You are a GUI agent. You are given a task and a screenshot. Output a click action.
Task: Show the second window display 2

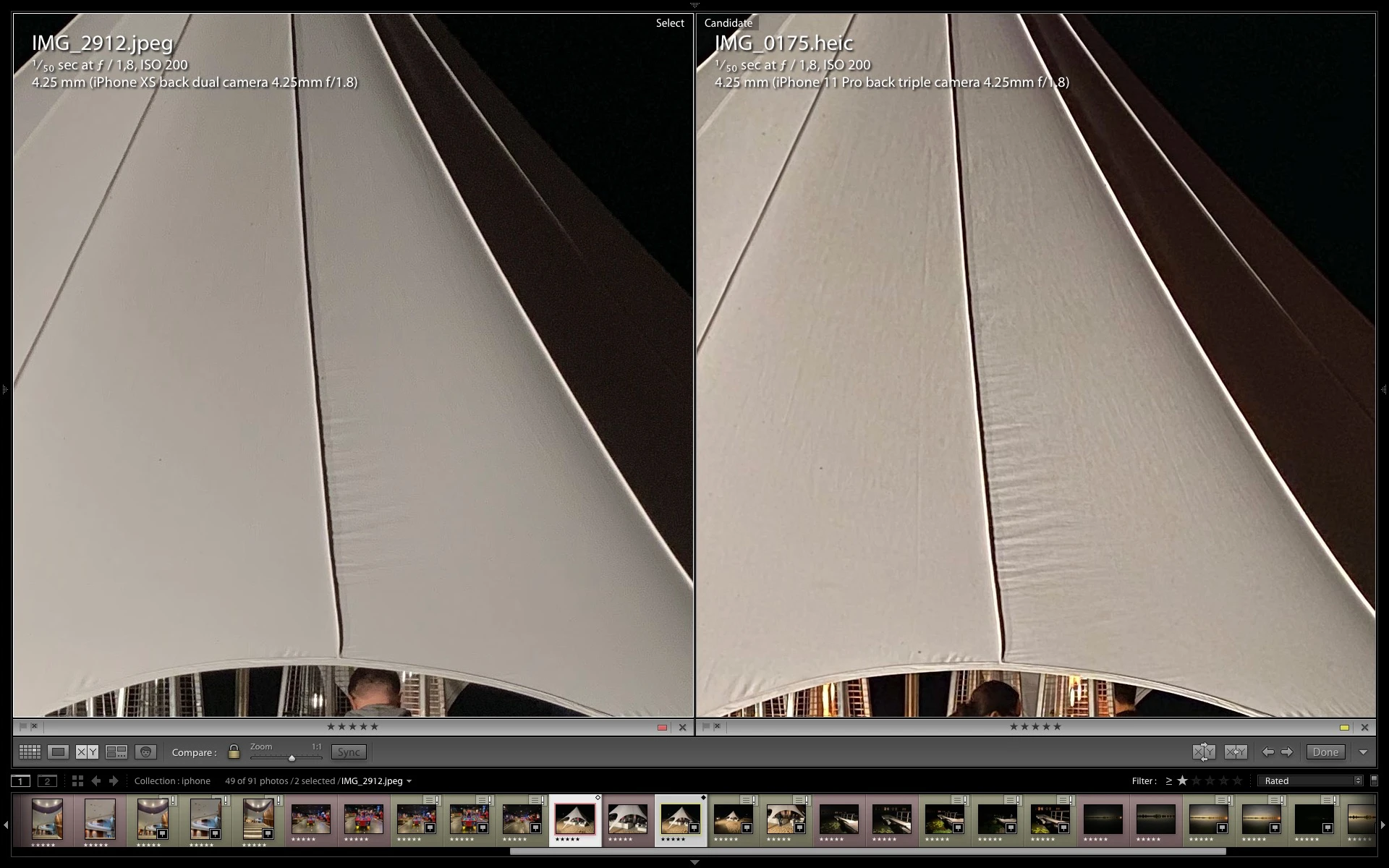pos(47,780)
